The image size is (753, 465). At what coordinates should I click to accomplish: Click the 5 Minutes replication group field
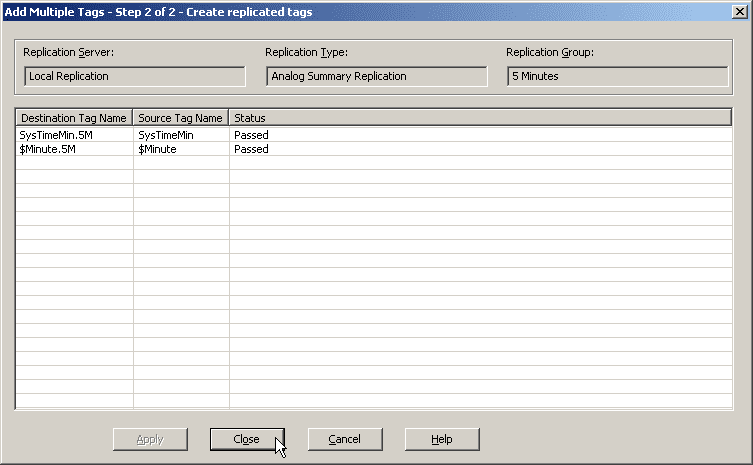pyautogui.click(x=618, y=76)
